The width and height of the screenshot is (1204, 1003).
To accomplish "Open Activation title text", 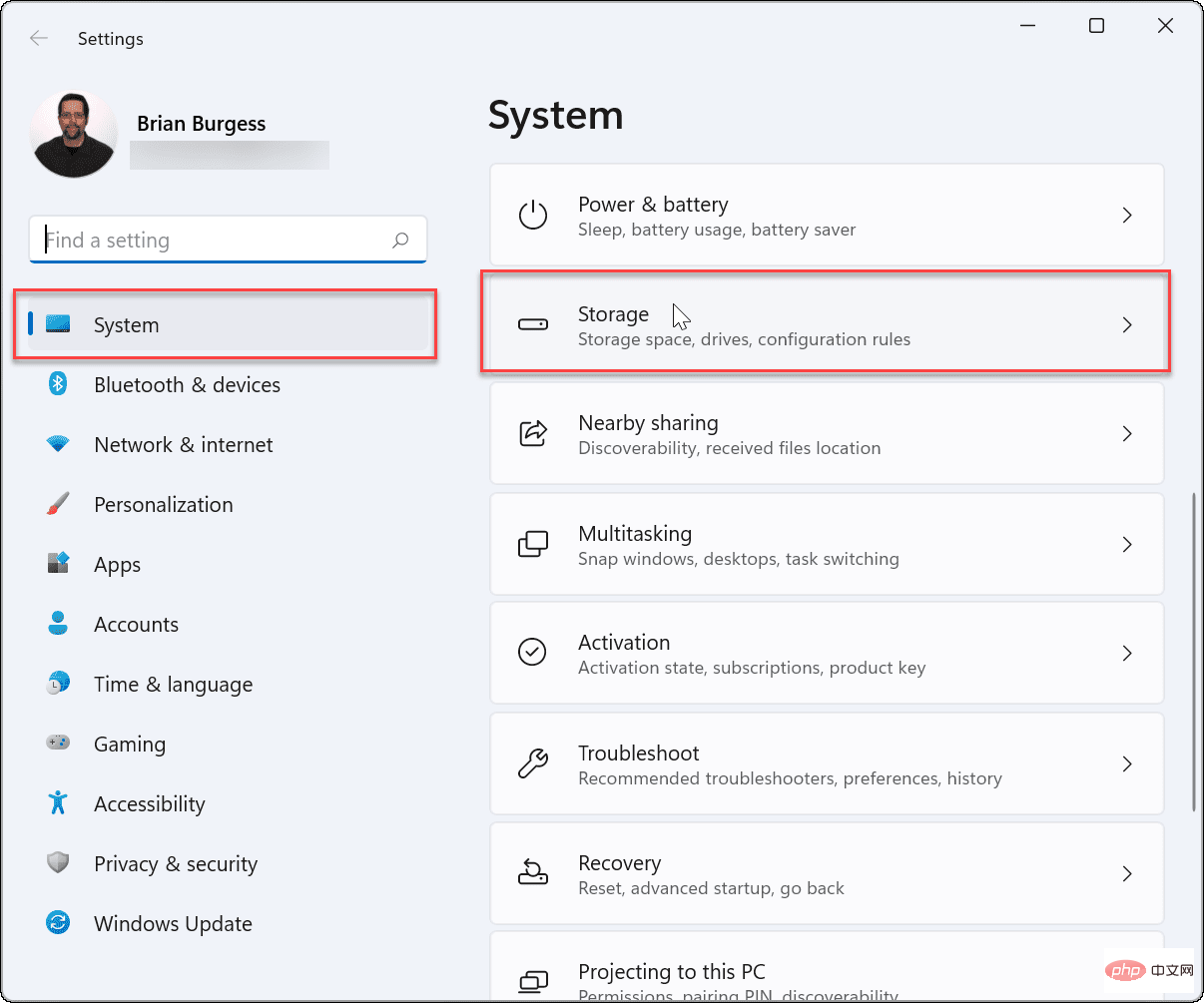I will [x=624, y=642].
